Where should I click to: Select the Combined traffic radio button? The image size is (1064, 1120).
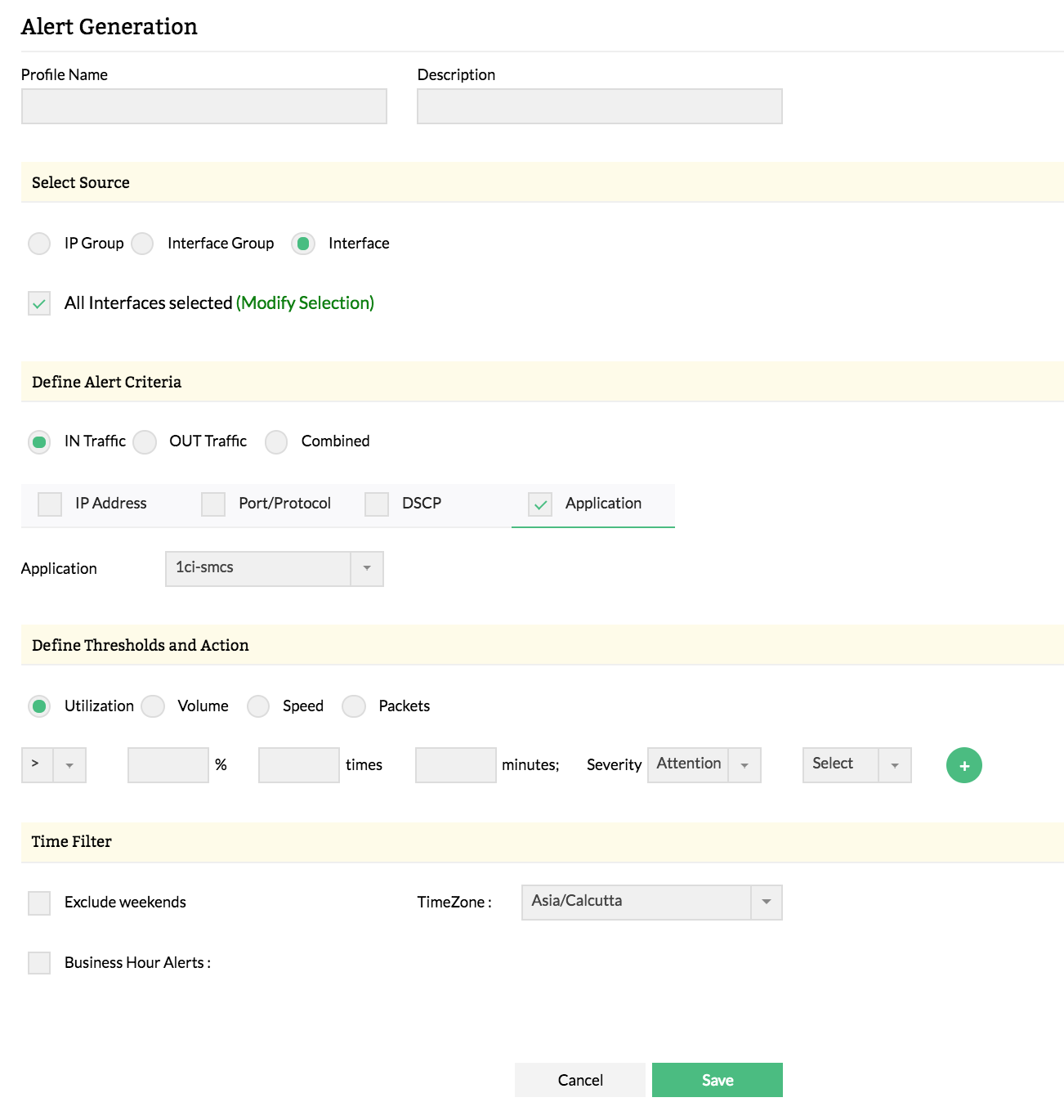(x=276, y=441)
